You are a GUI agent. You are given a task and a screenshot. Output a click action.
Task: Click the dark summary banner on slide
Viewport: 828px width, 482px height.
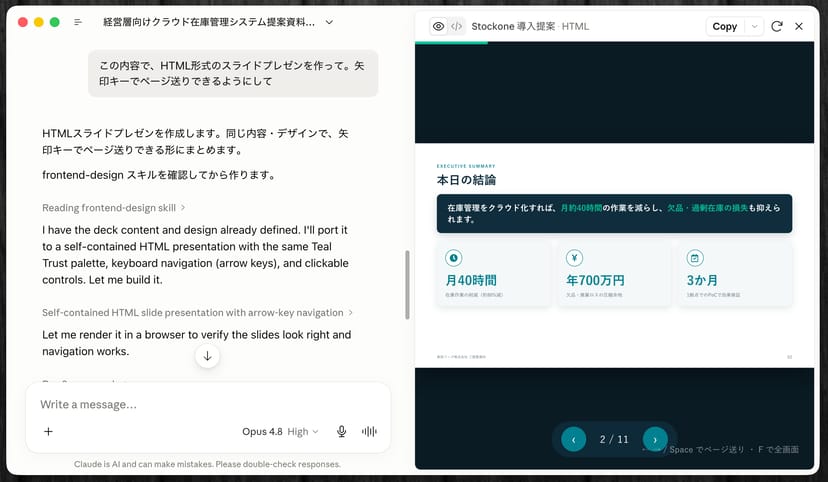(614, 213)
